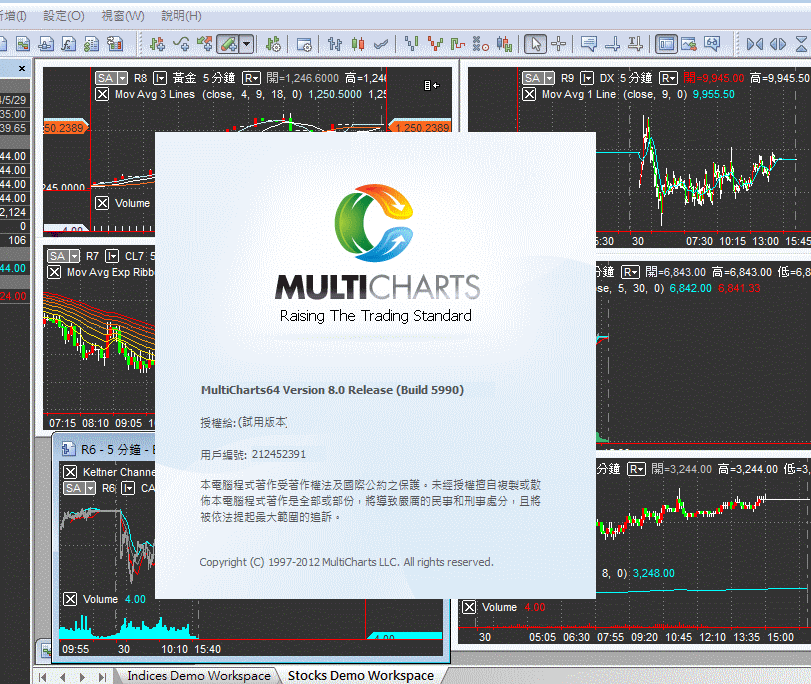Open the drawing tool dropdown arrow
Viewport: 811px width, 684px height.
(247, 44)
